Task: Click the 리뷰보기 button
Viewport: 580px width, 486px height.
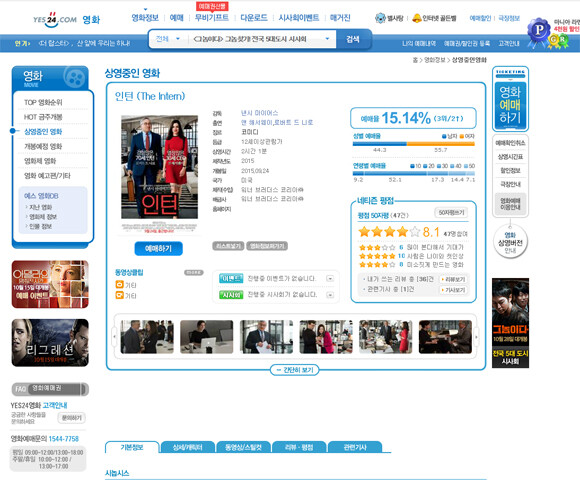Action: click(453, 279)
